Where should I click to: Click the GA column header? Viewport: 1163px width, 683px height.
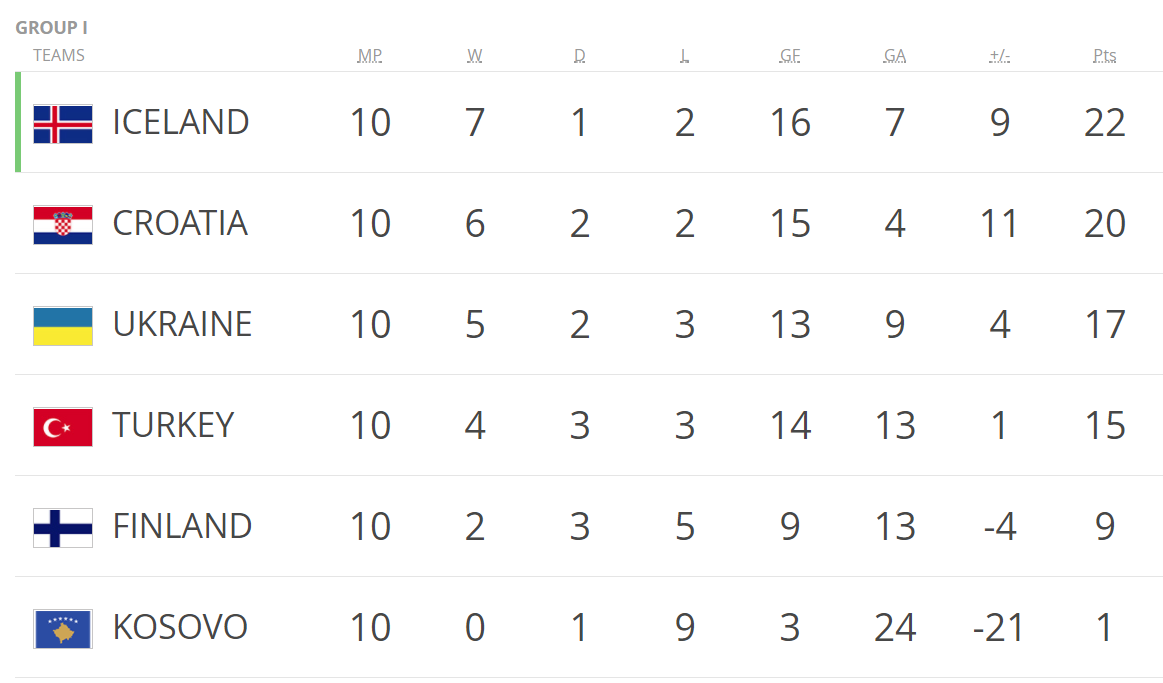click(x=895, y=56)
